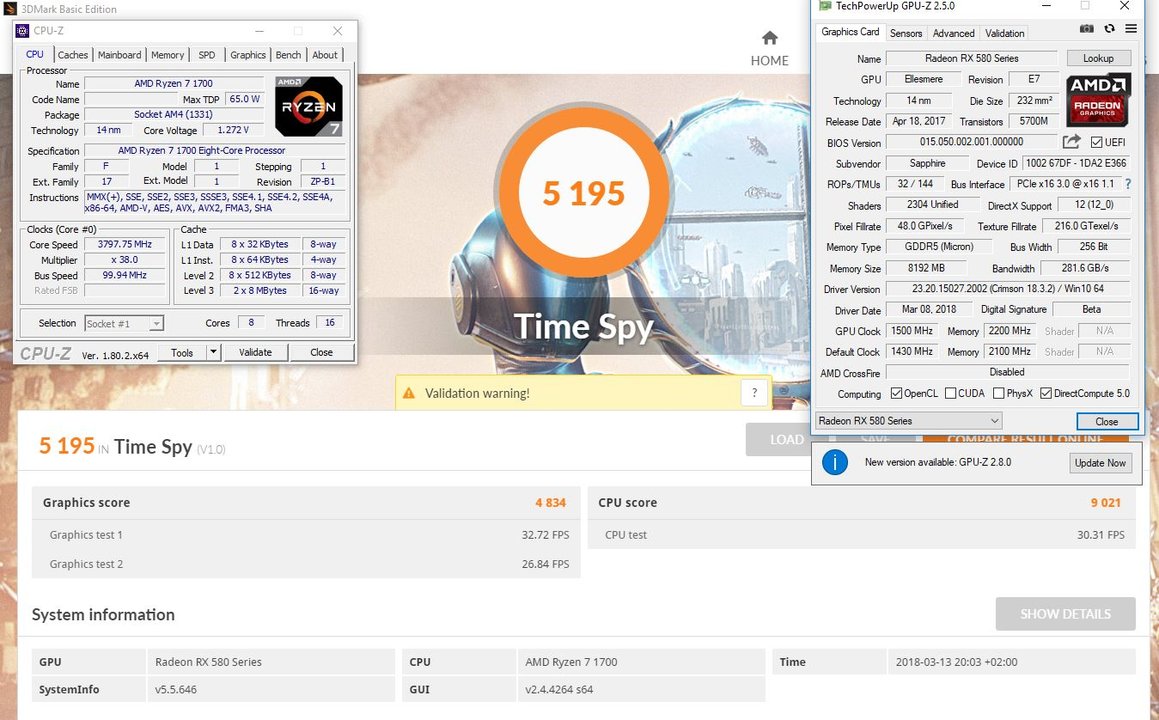
Task: Click the Core Speed 3797.75 MHz field
Action: [x=124, y=244]
